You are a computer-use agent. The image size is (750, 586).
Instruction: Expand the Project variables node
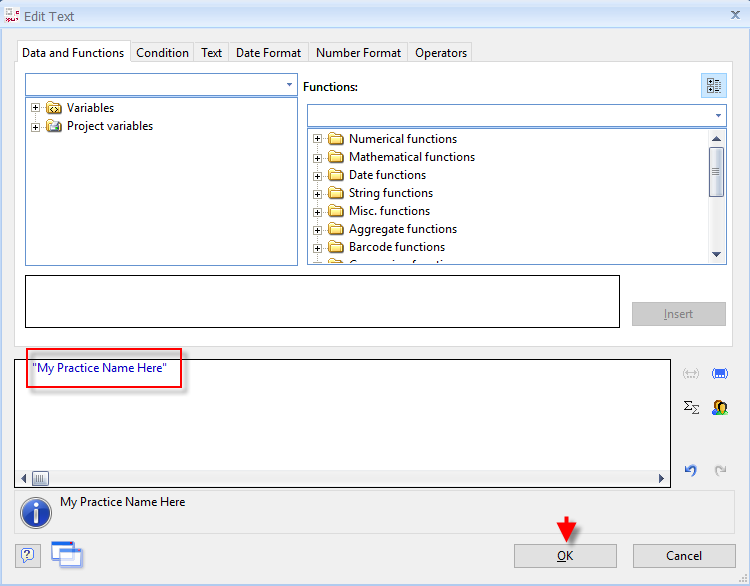36,127
